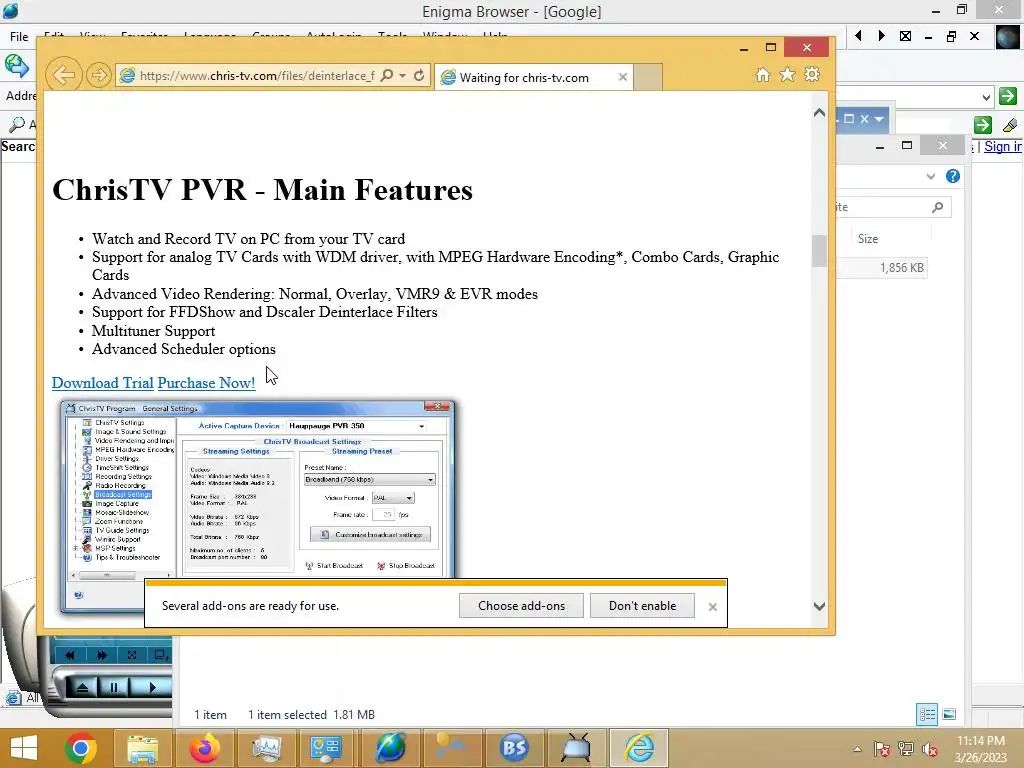Switch Explorer to large icons view
Image resolution: width=1024 pixels, height=768 pixels.
[949, 714]
